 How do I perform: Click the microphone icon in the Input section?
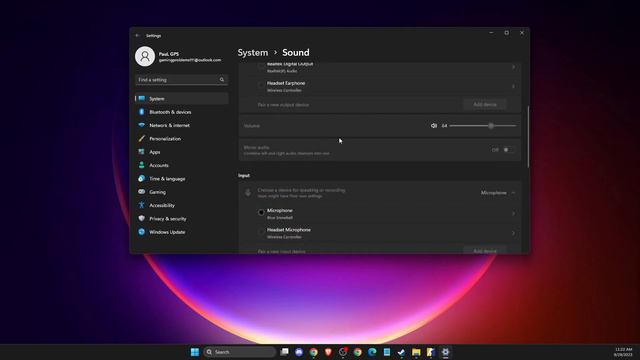[x=248, y=193]
